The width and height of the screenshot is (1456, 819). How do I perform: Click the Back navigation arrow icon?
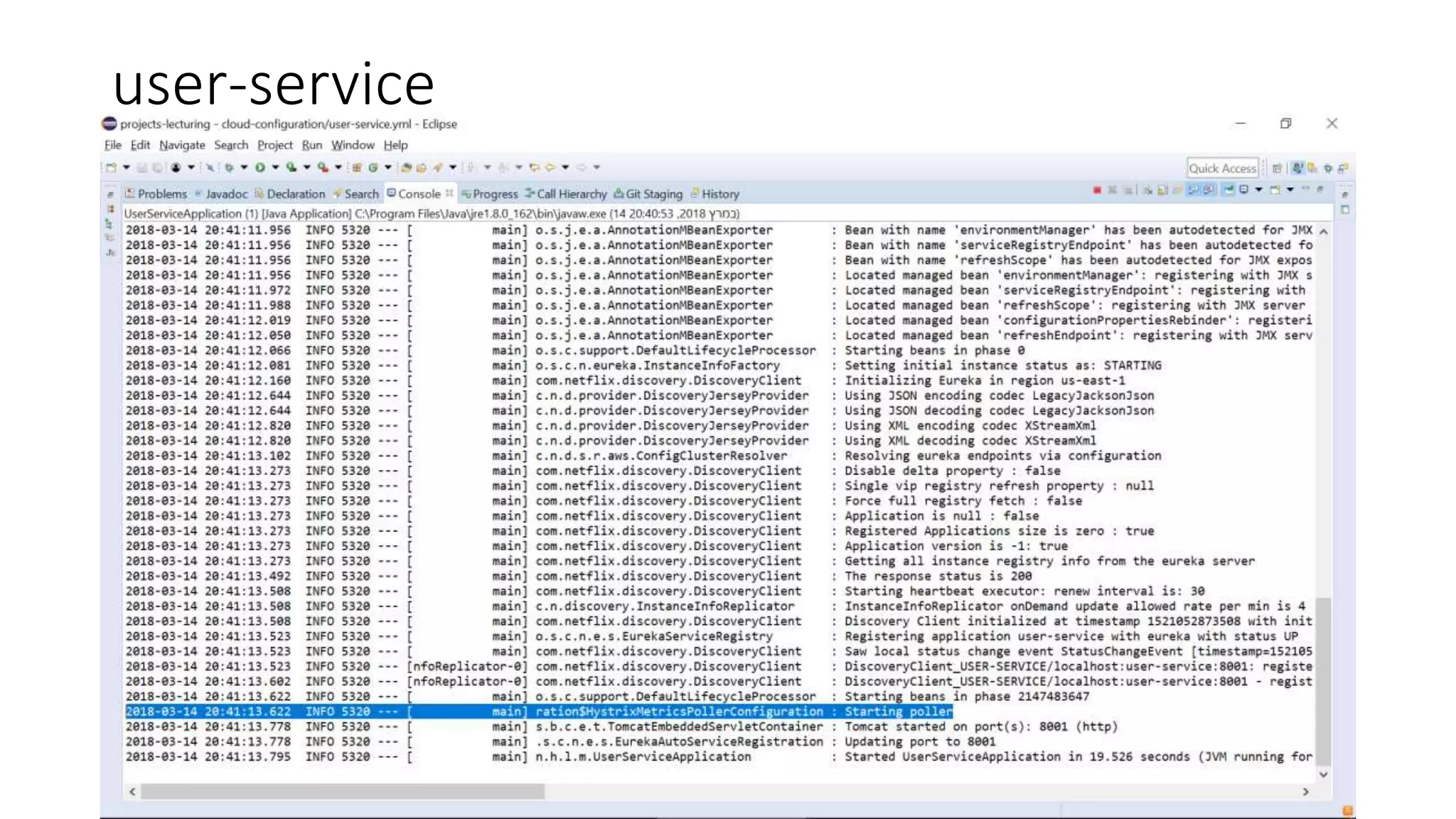coord(550,167)
